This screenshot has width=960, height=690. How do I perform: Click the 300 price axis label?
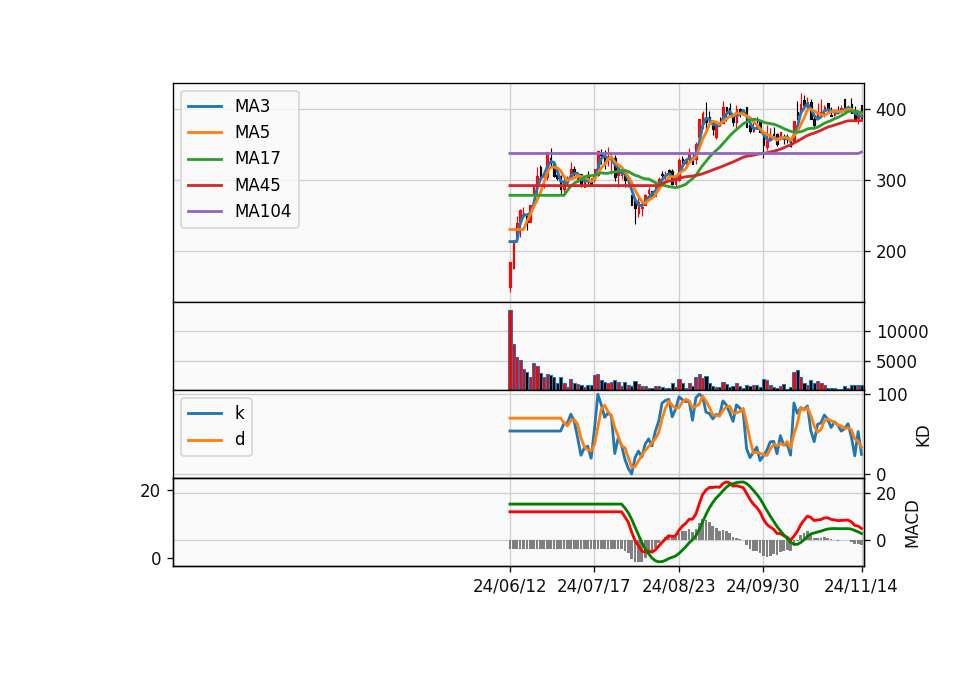[891, 181]
